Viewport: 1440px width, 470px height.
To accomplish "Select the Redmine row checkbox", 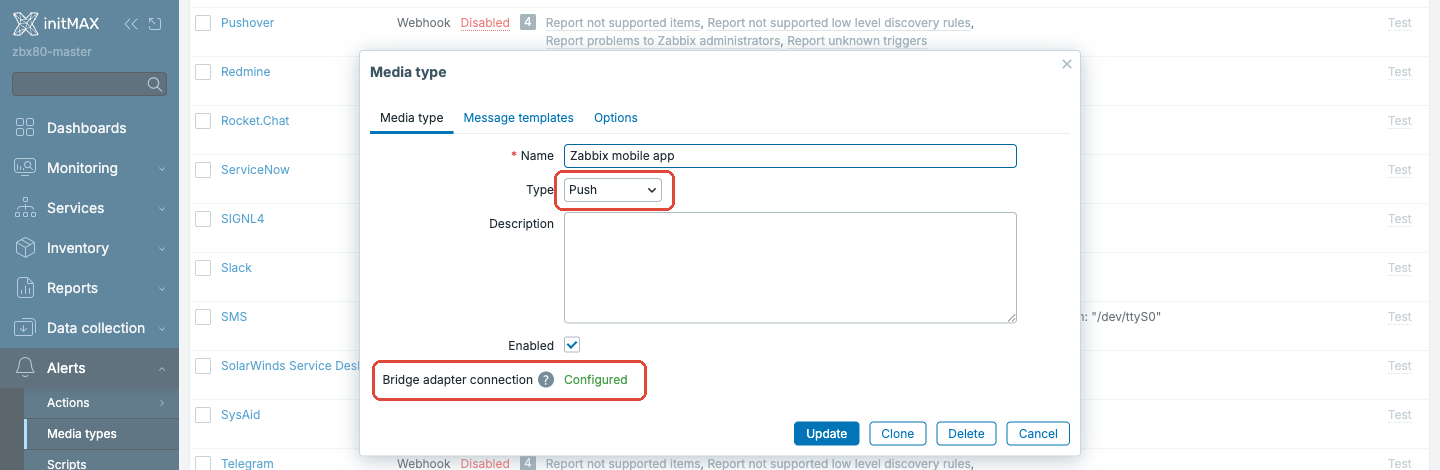I will tap(203, 72).
